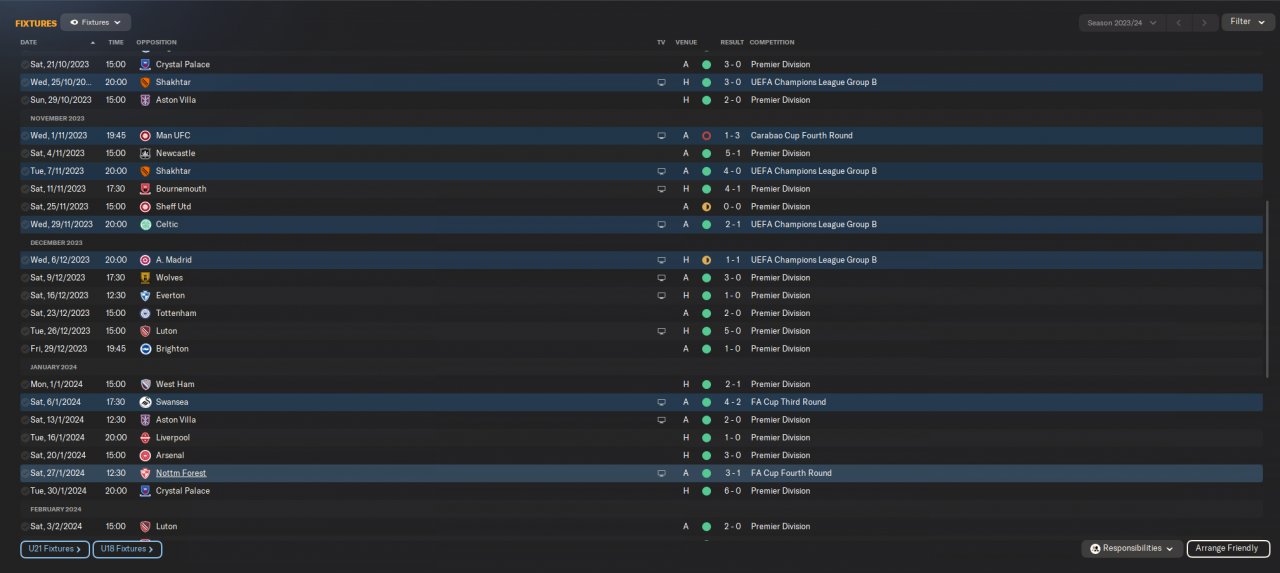
Task: Click the Tottenham club crest icon
Action: [x=146, y=313]
